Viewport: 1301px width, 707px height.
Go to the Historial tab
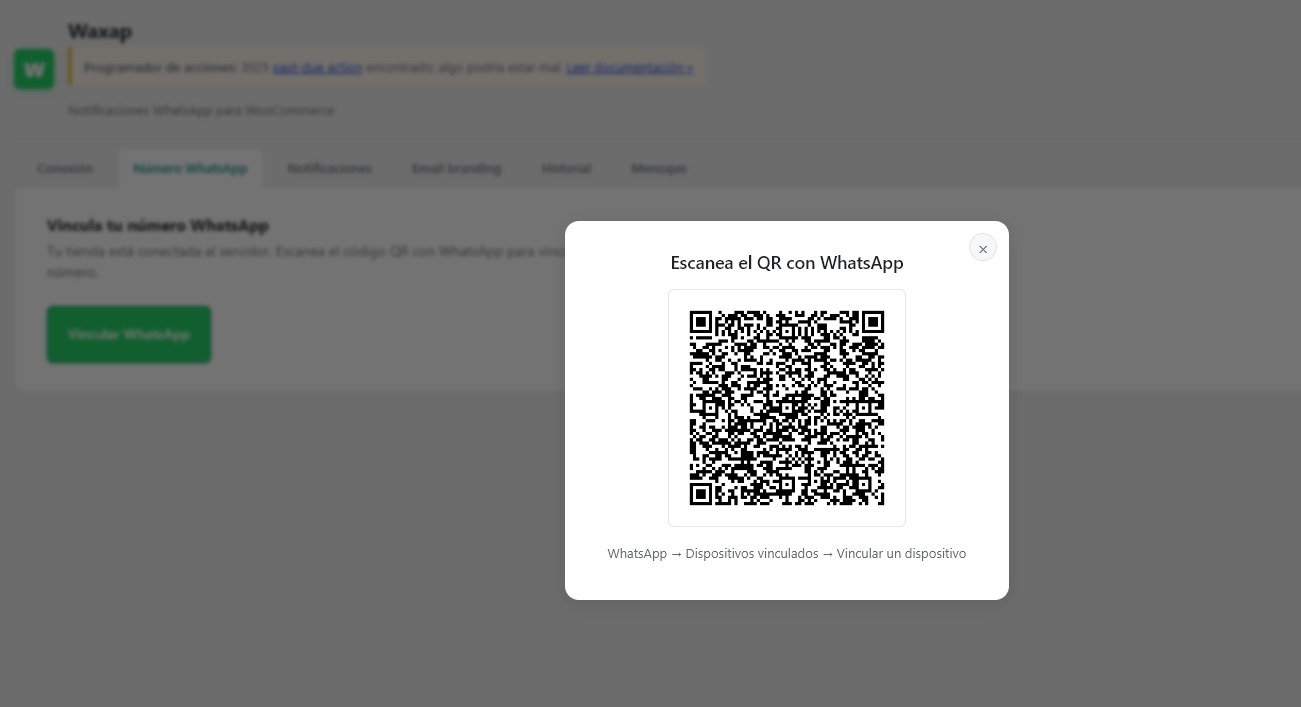566,168
